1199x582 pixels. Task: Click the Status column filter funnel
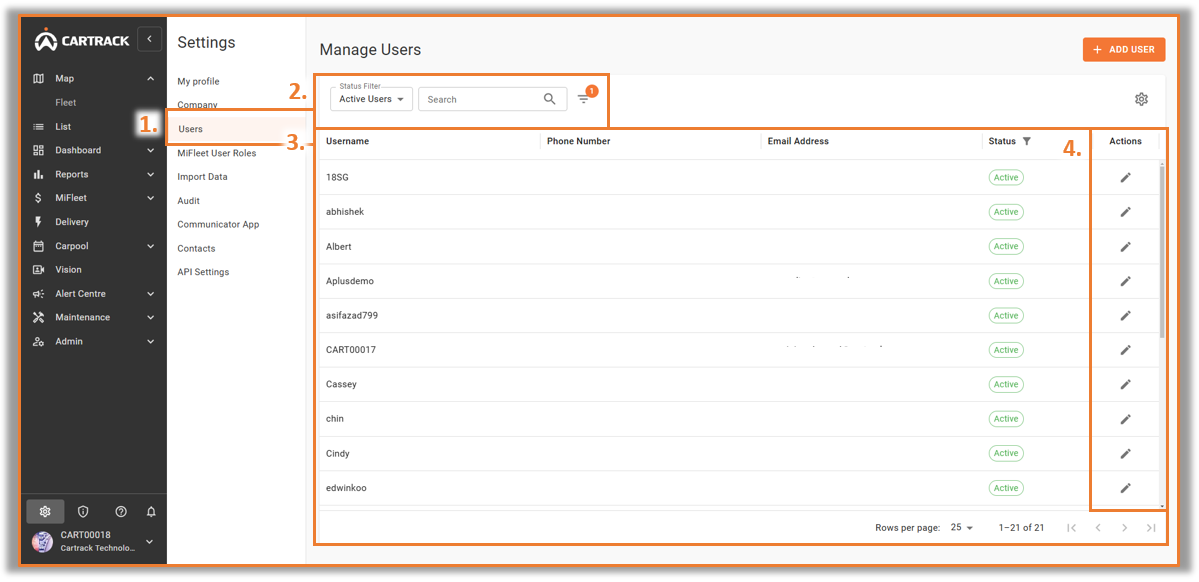(1026, 141)
